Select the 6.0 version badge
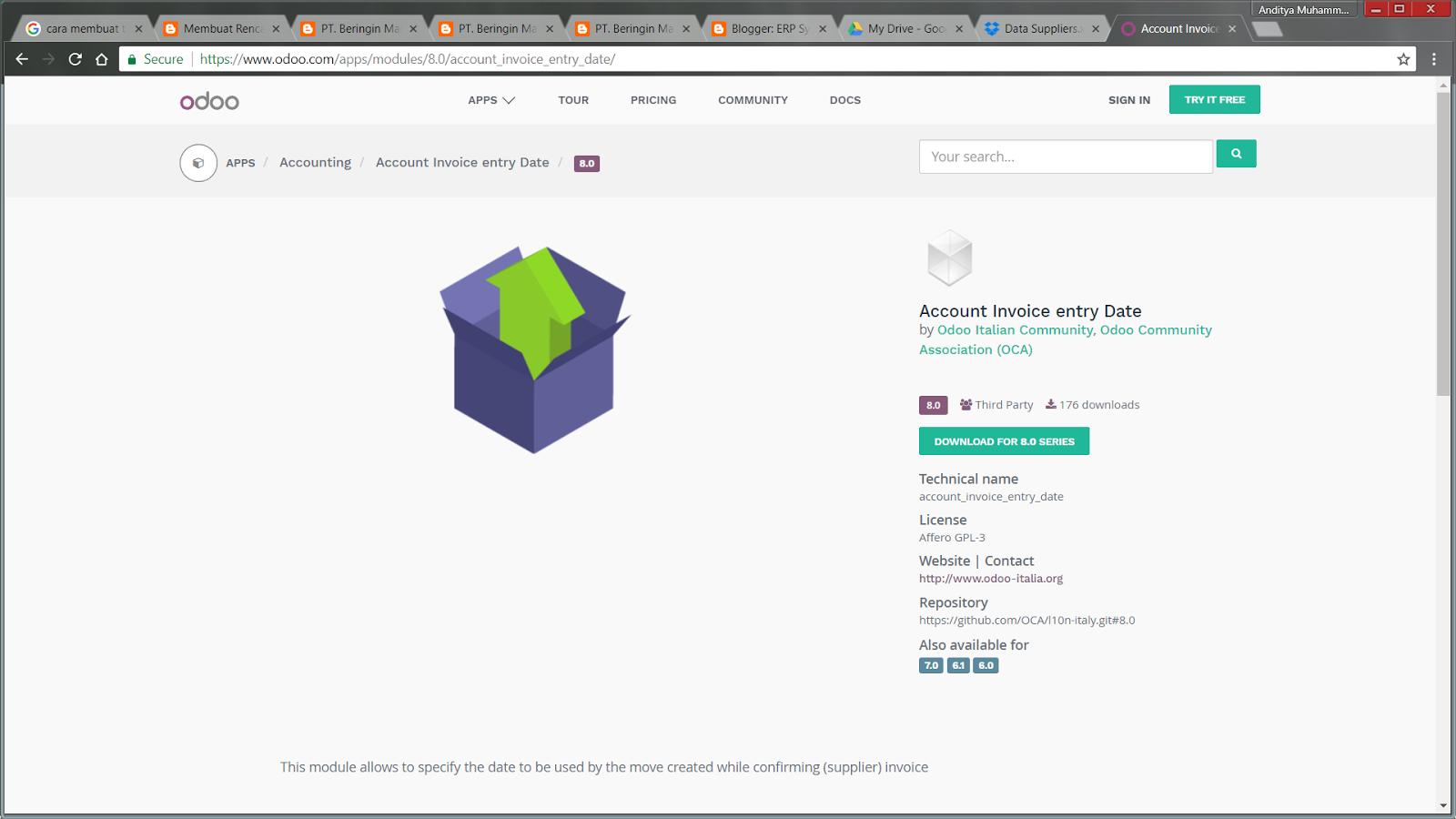1456x819 pixels. click(986, 665)
